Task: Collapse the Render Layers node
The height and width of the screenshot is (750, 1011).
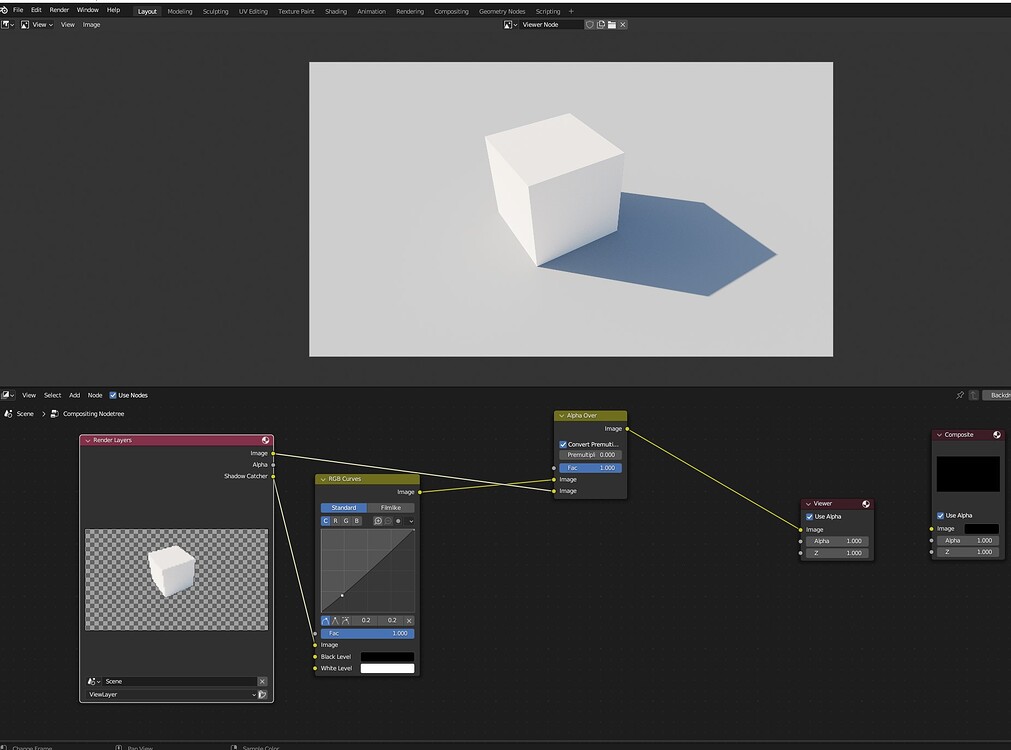Action: [x=88, y=440]
